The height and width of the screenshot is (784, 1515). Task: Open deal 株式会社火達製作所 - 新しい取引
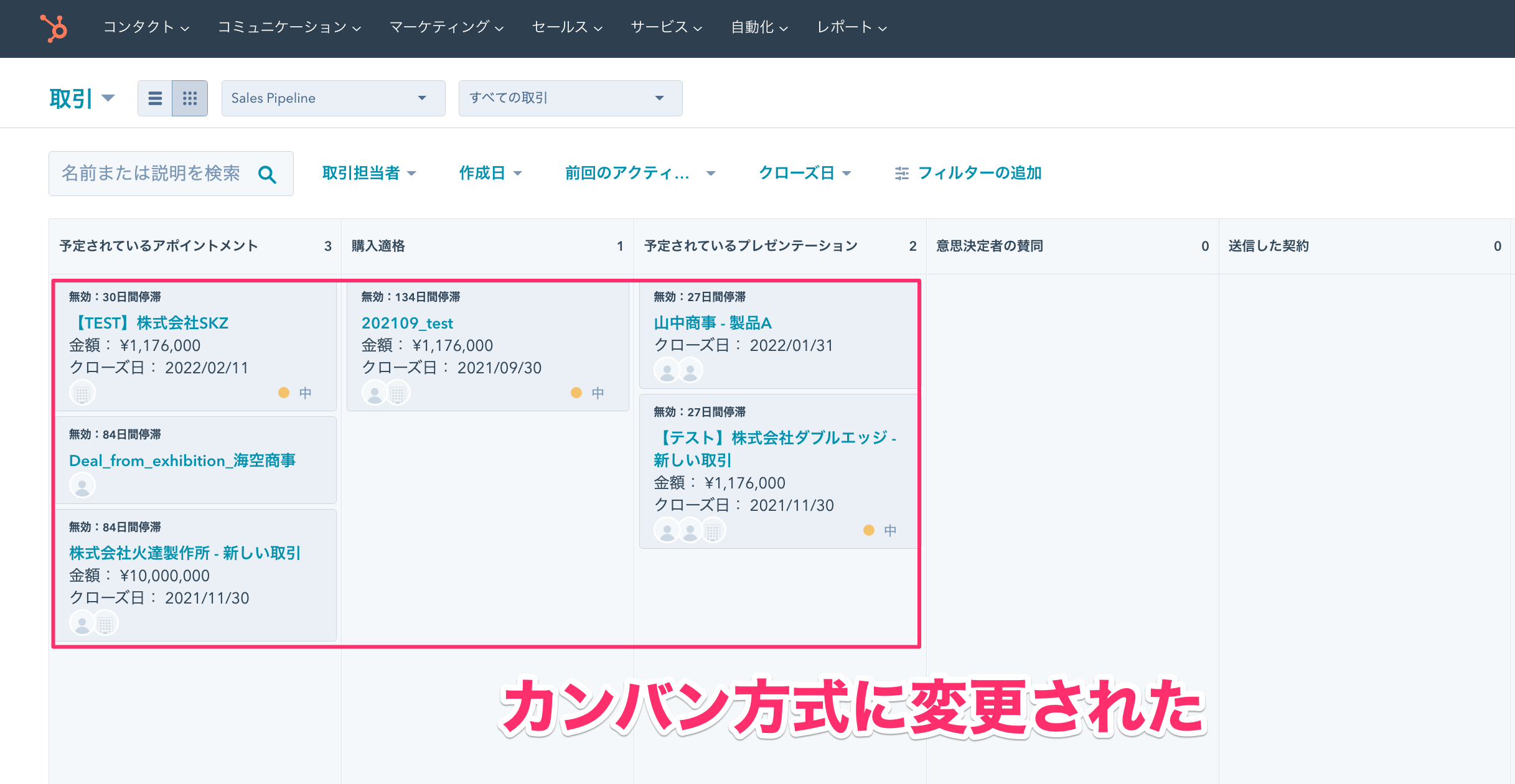pos(185,553)
